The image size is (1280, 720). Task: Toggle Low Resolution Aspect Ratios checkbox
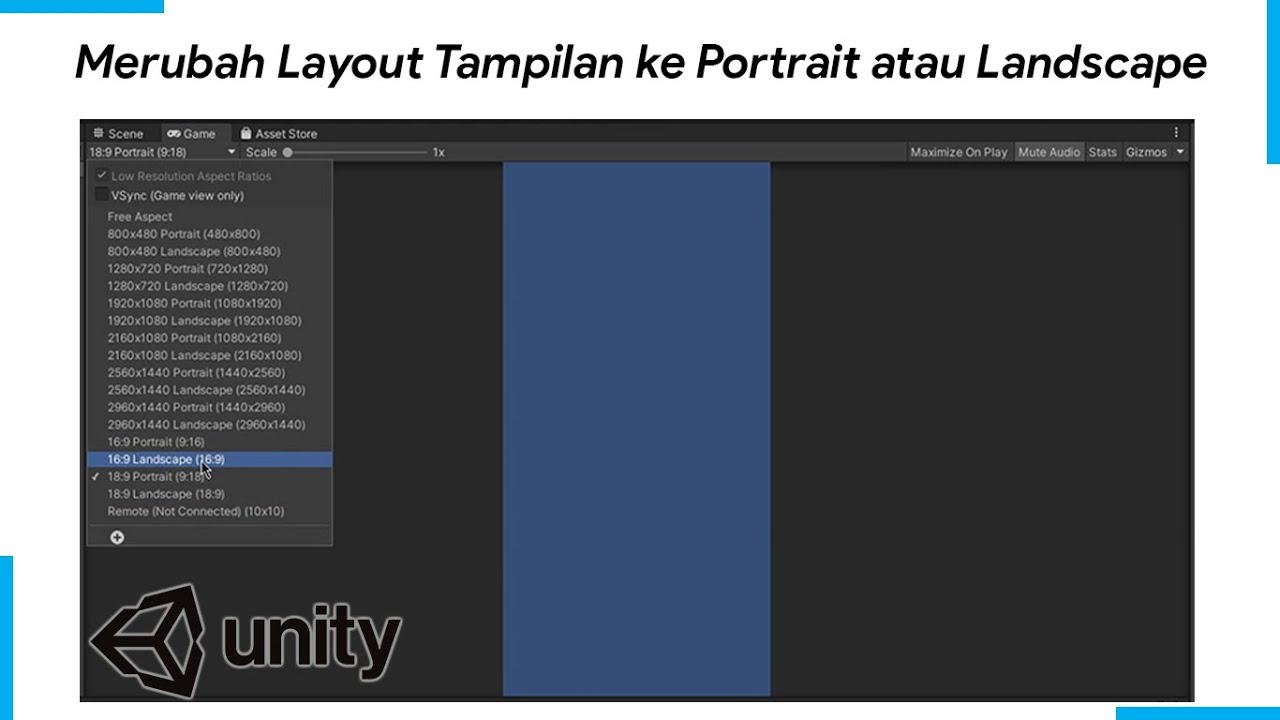[101, 176]
